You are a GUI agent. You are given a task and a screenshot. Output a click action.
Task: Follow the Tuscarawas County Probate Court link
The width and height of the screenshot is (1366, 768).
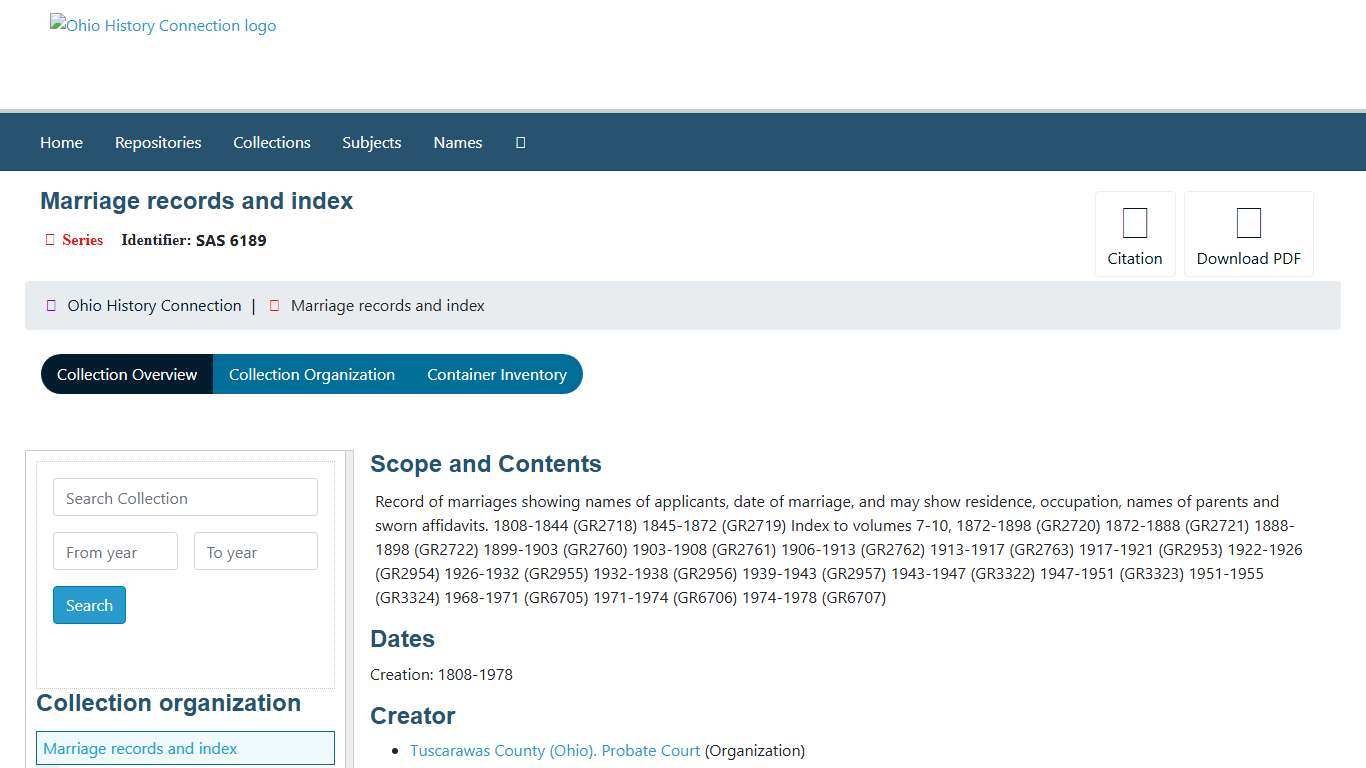pos(555,750)
